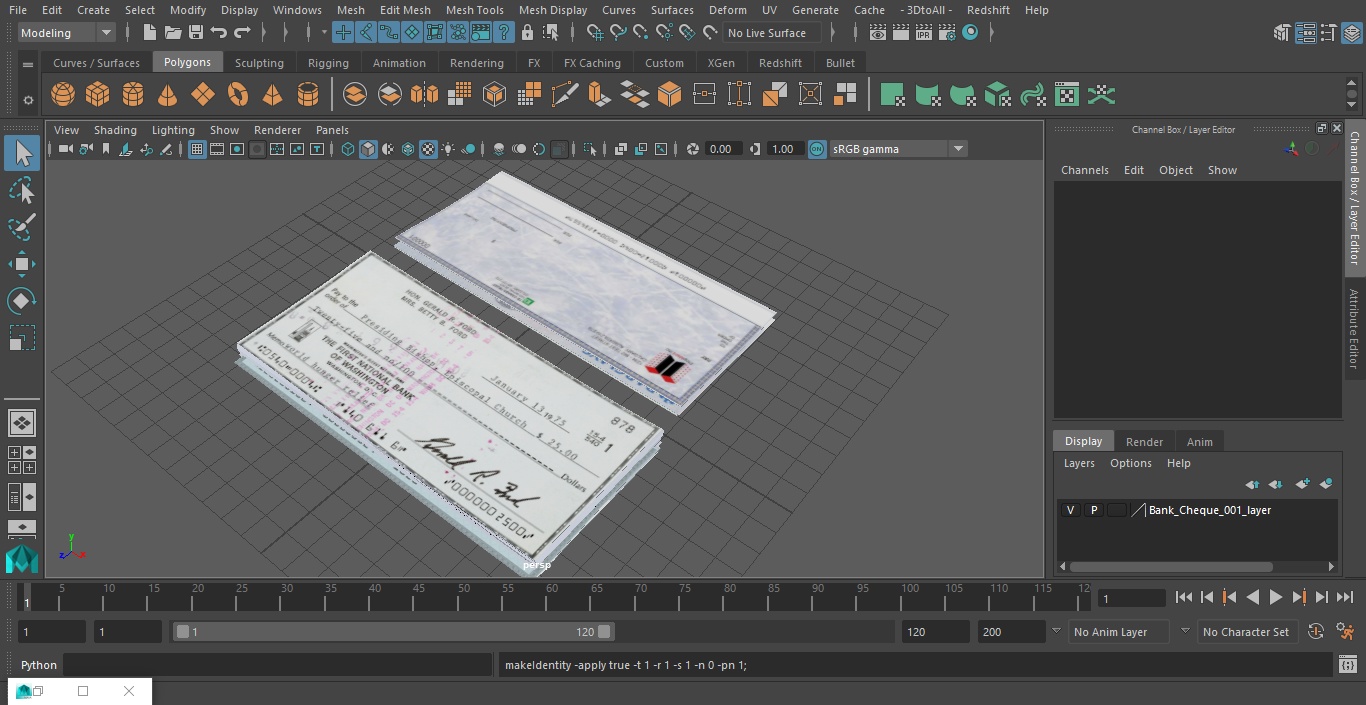The width and height of the screenshot is (1366, 705).
Task: Click the Python command input field
Action: pyautogui.click(x=278, y=665)
